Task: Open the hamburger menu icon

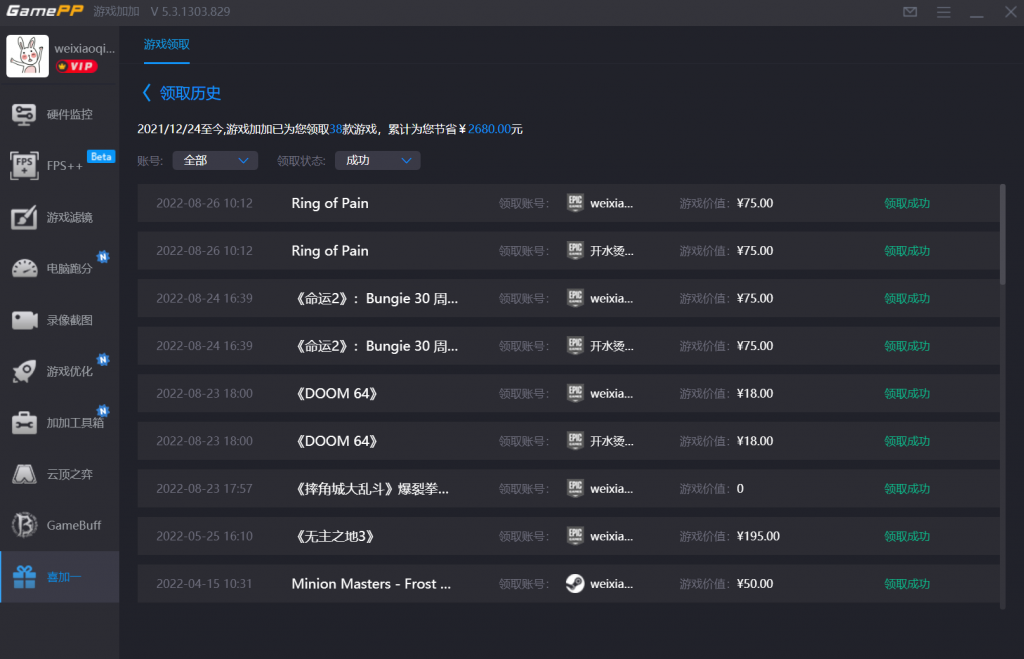Action: tap(943, 12)
